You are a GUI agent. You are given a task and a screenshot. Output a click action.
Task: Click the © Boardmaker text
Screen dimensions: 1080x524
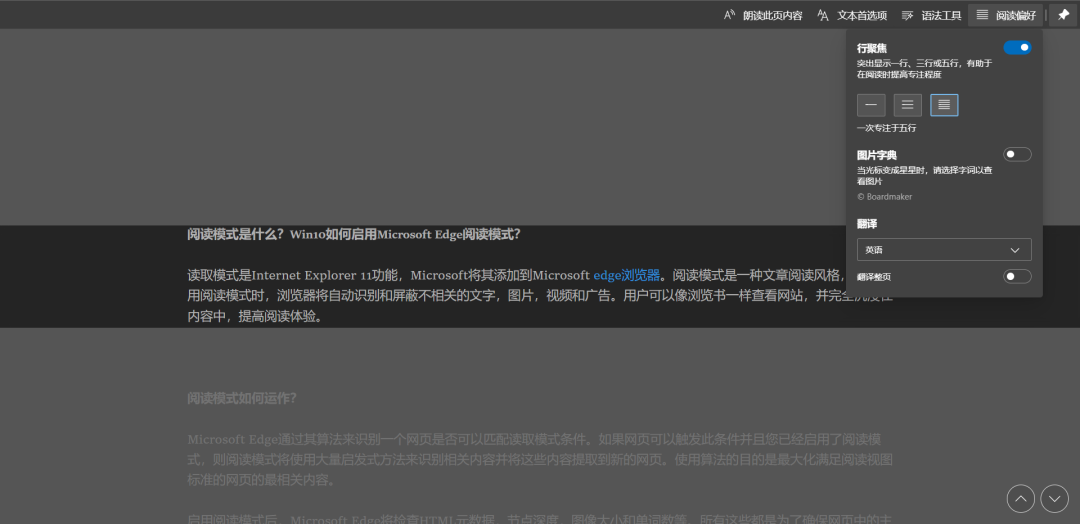[884, 197]
